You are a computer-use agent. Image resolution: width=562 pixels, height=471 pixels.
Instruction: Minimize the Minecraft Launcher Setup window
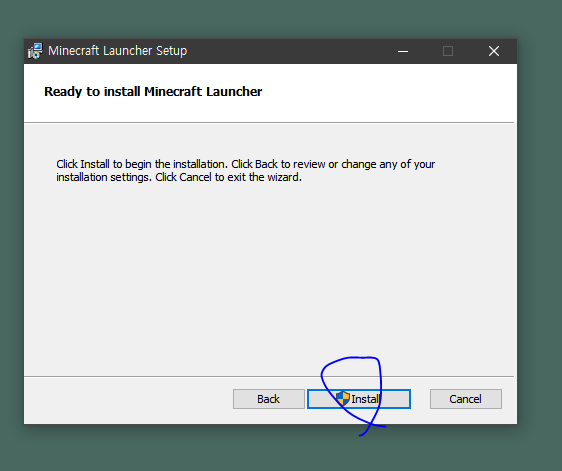pos(403,51)
